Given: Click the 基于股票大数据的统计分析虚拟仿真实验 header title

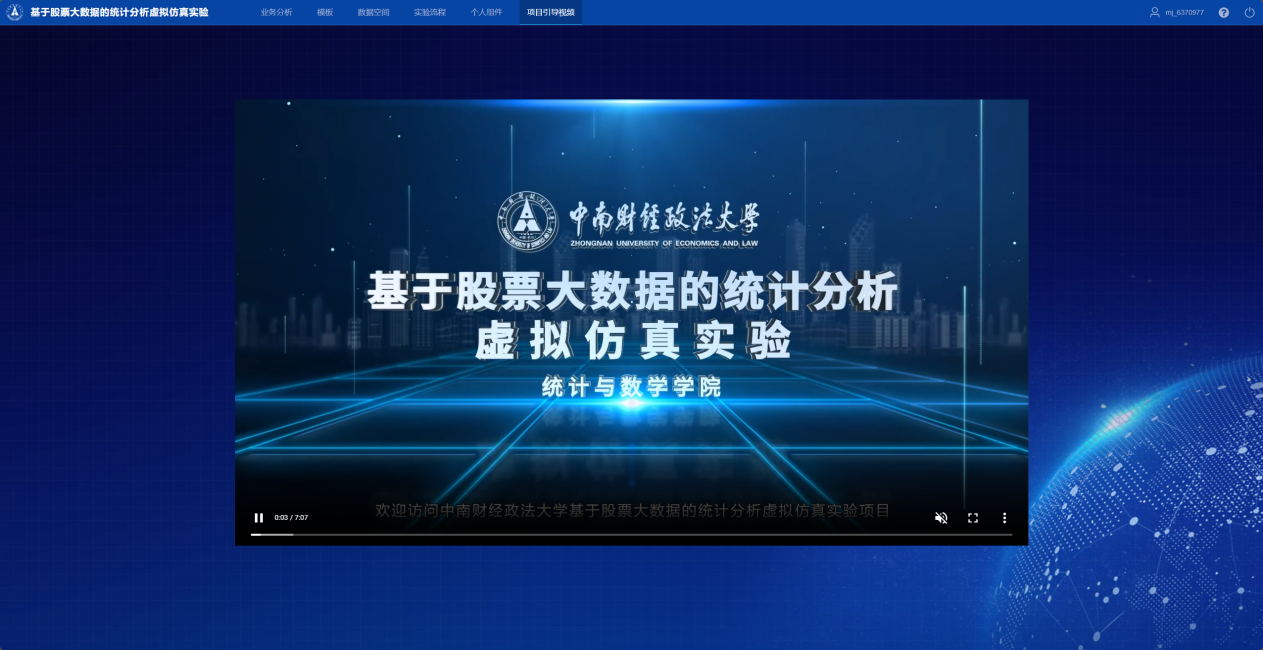Looking at the screenshot, I should click(119, 12).
